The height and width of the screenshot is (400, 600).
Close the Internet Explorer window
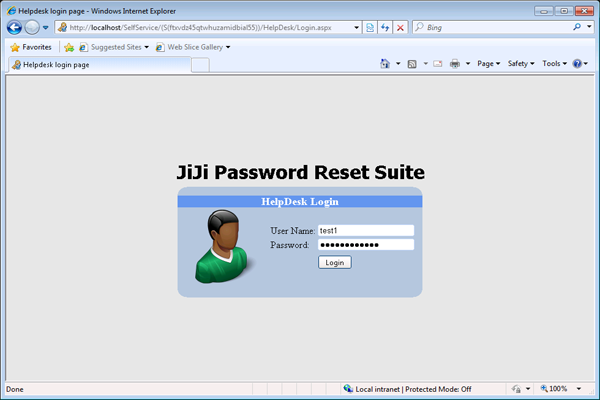[584, 11]
